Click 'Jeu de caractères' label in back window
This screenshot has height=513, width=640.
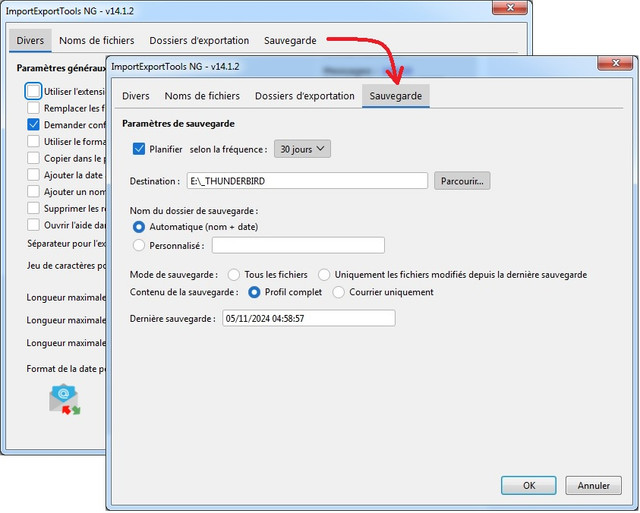(x=66, y=266)
